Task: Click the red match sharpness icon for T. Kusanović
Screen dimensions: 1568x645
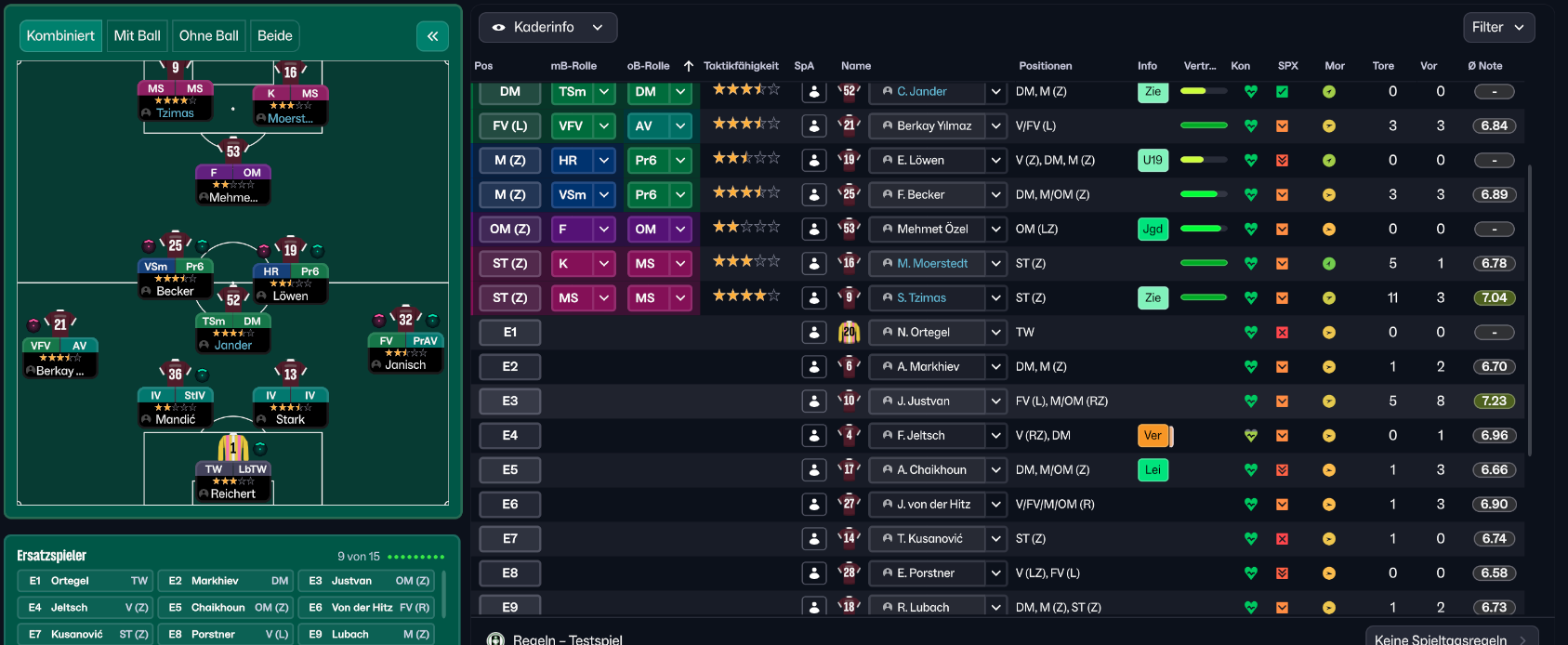Action: 1282,539
